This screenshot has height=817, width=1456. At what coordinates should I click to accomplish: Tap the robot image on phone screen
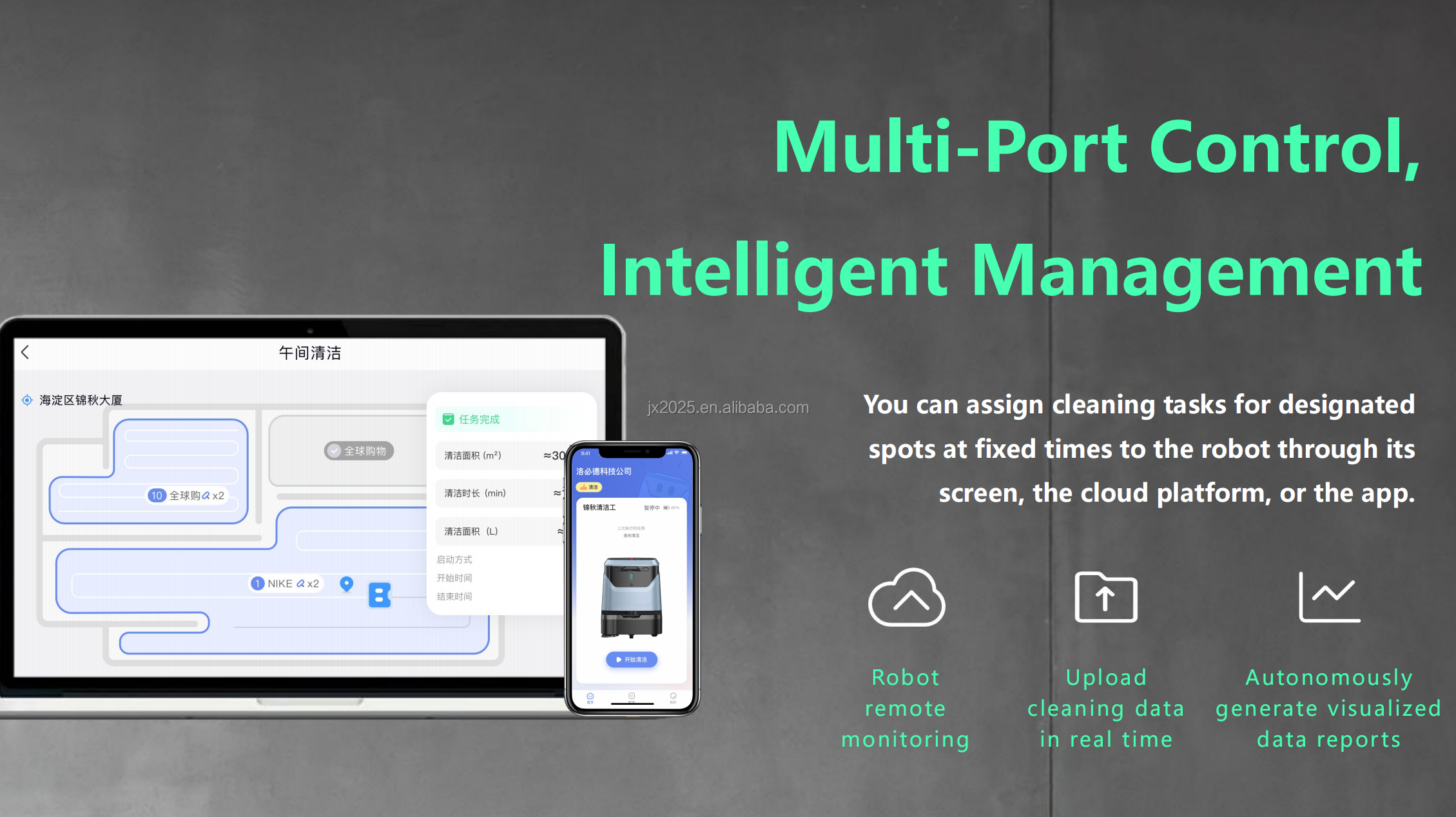[632, 597]
